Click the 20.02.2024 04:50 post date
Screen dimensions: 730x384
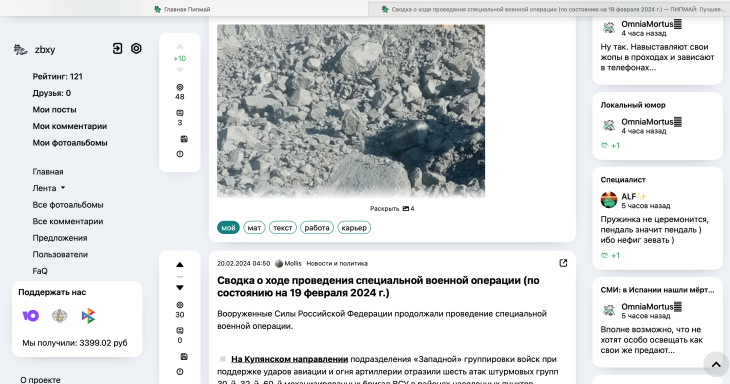(243, 263)
